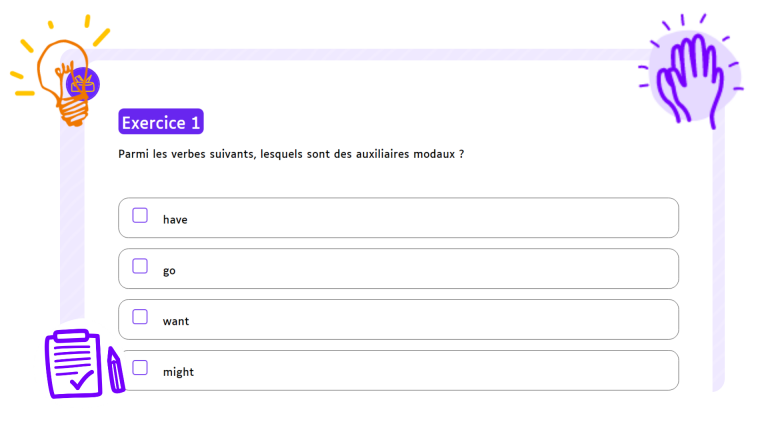
Task: Click the purple clipboard checklist icon
Action: [72, 362]
